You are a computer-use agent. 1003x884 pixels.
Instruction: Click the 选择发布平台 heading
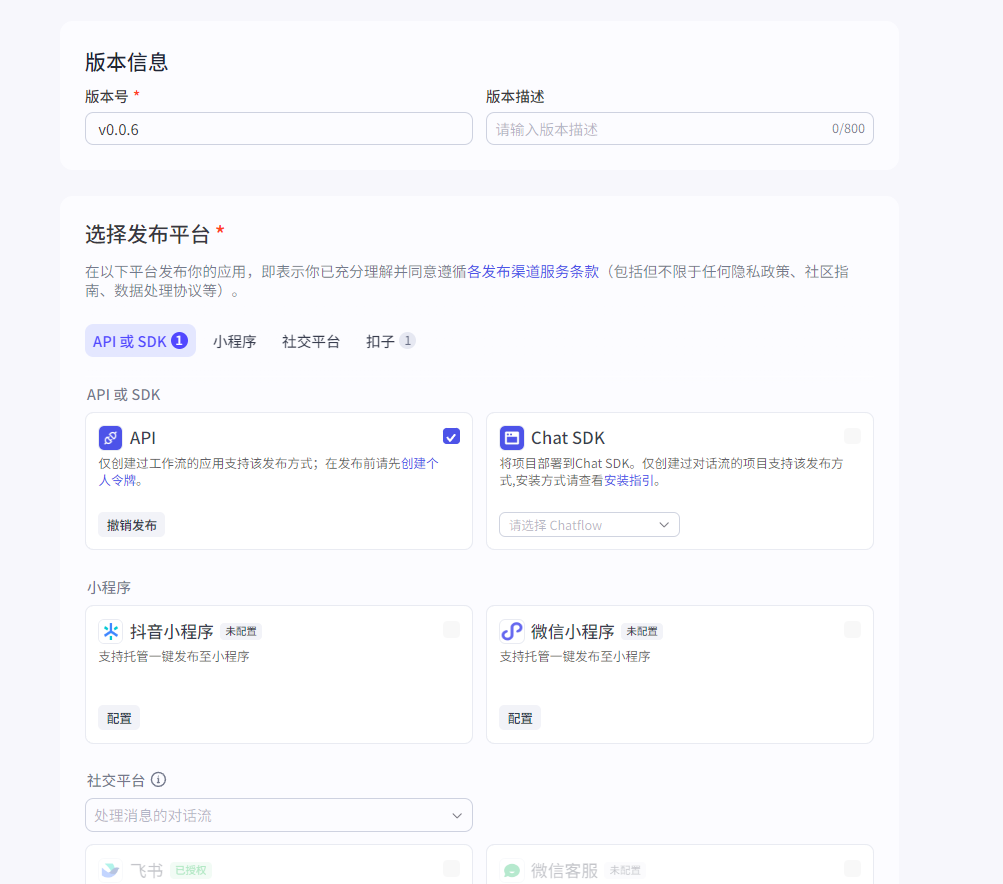[148, 234]
